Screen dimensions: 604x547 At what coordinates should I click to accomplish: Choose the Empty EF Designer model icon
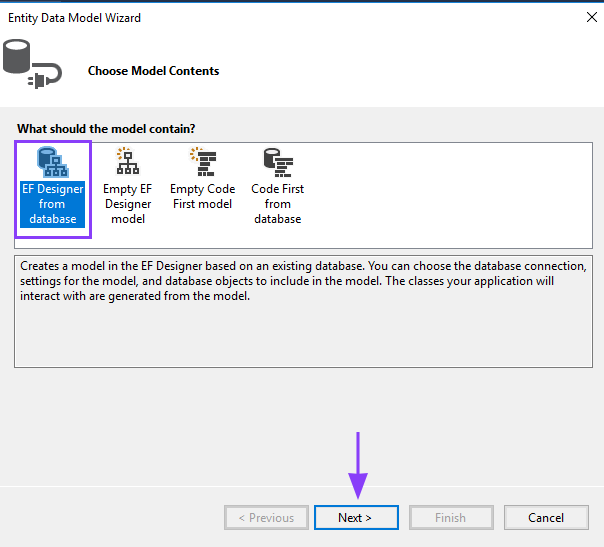(127, 162)
